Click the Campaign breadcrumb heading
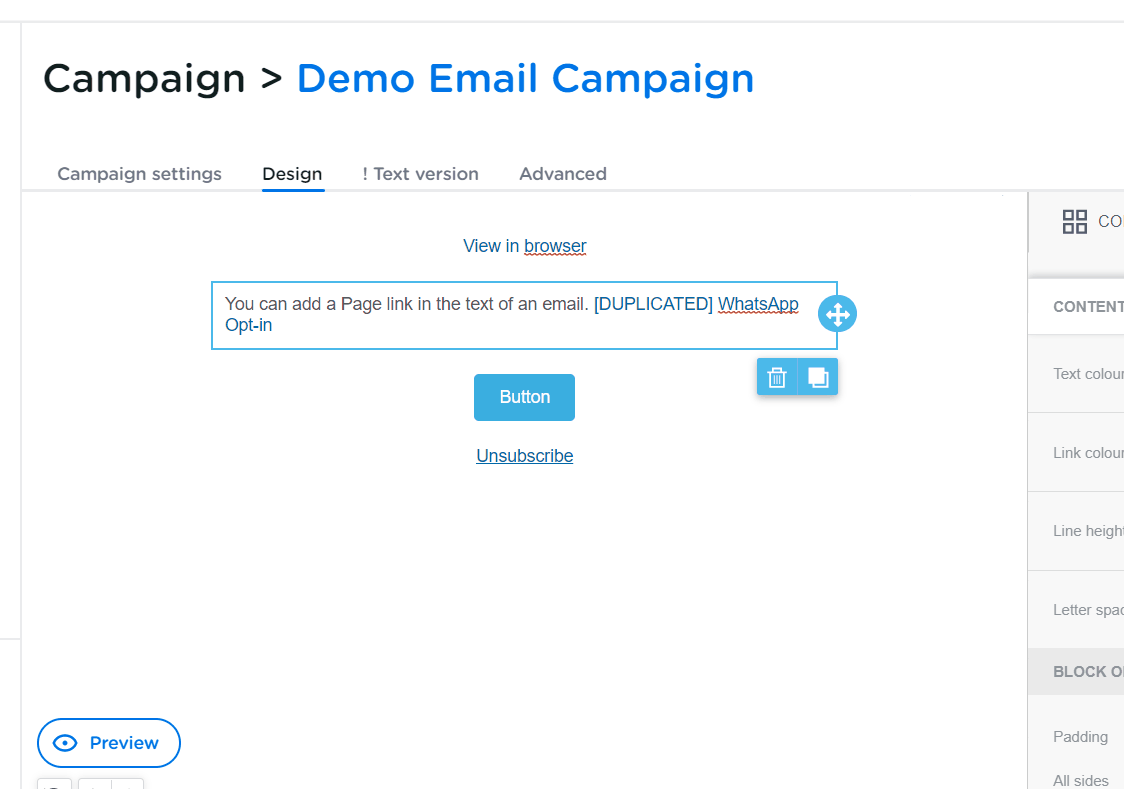 pyautogui.click(x=144, y=79)
